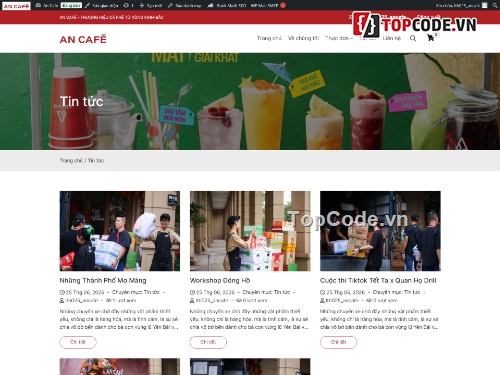The image size is (500, 375).
Task: Open the Cuộc thi Tiktok Tết Ta article title
Action: tap(378, 281)
